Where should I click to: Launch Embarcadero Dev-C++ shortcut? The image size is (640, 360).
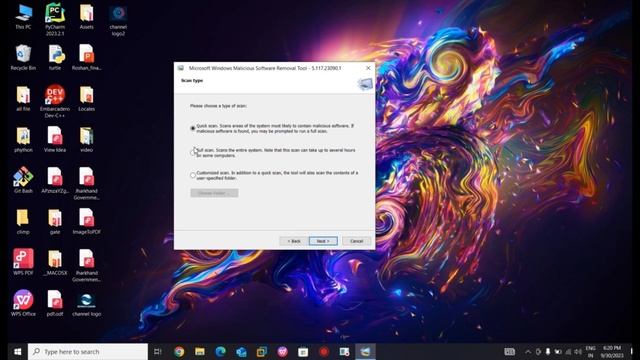click(55, 101)
